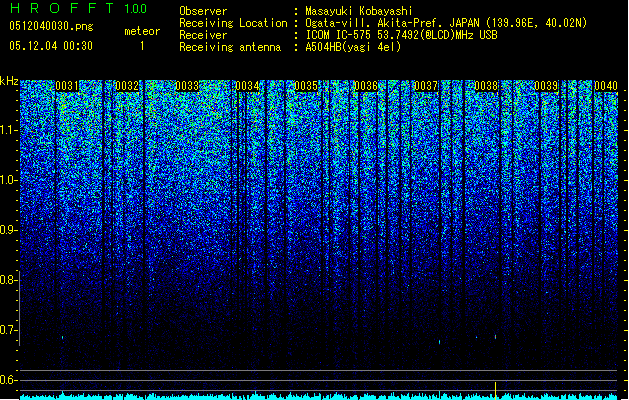This screenshot has width=629, height=400.
Task: Click the A504HB yagi antenna text
Action: click(x=353, y=47)
